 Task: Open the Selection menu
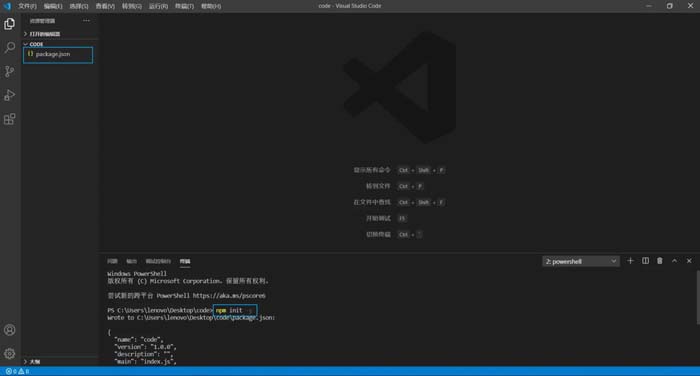click(x=79, y=6)
